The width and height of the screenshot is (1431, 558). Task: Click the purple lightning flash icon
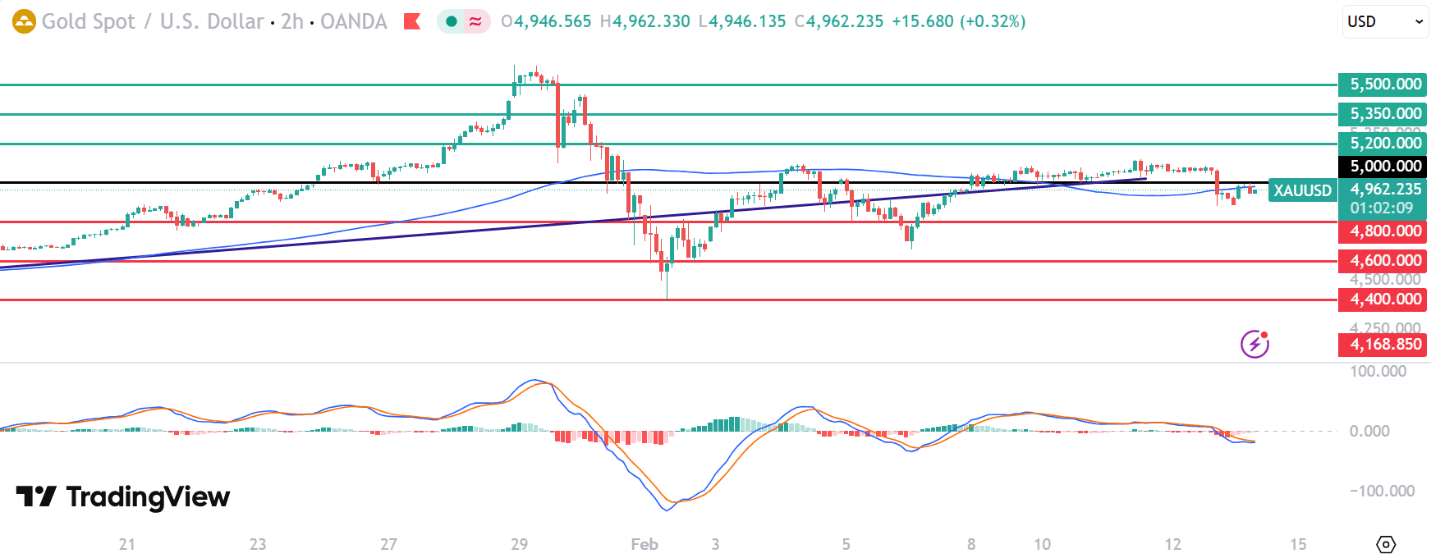point(1255,345)
